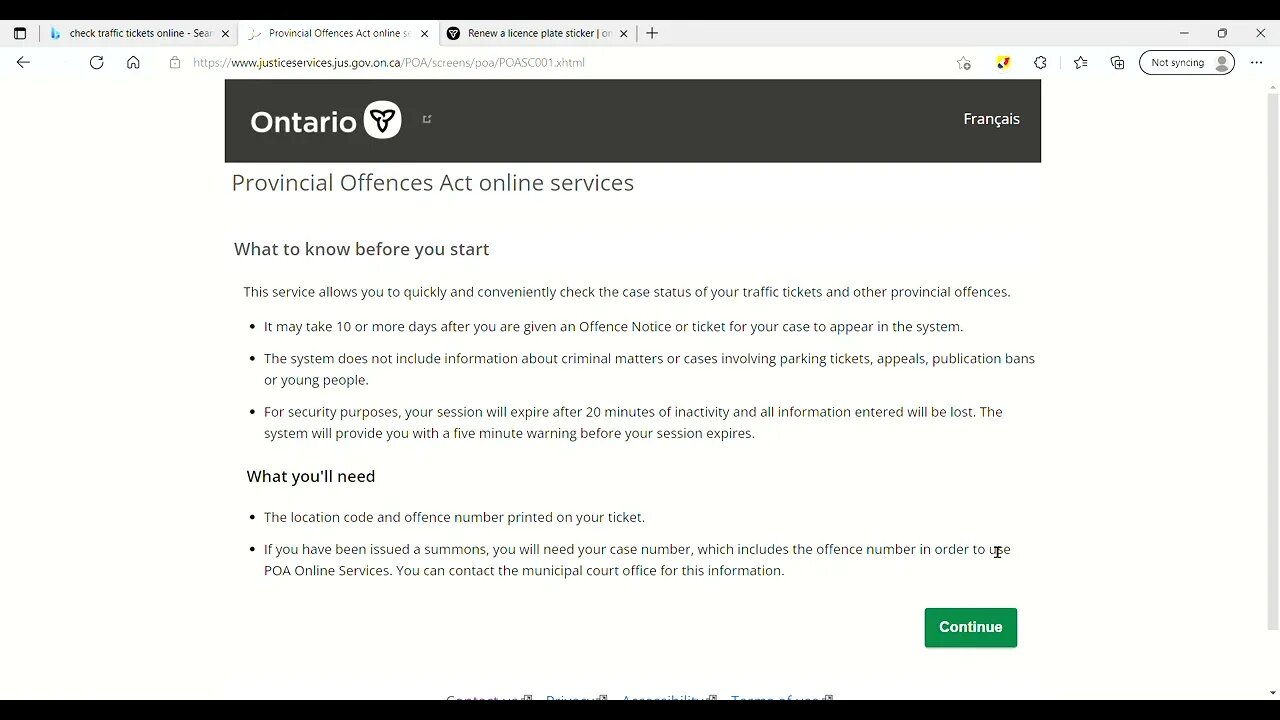This screenshot has height=720, width=1280.
Task: Open the Collections icon
Action: [x=1117, y=62]
